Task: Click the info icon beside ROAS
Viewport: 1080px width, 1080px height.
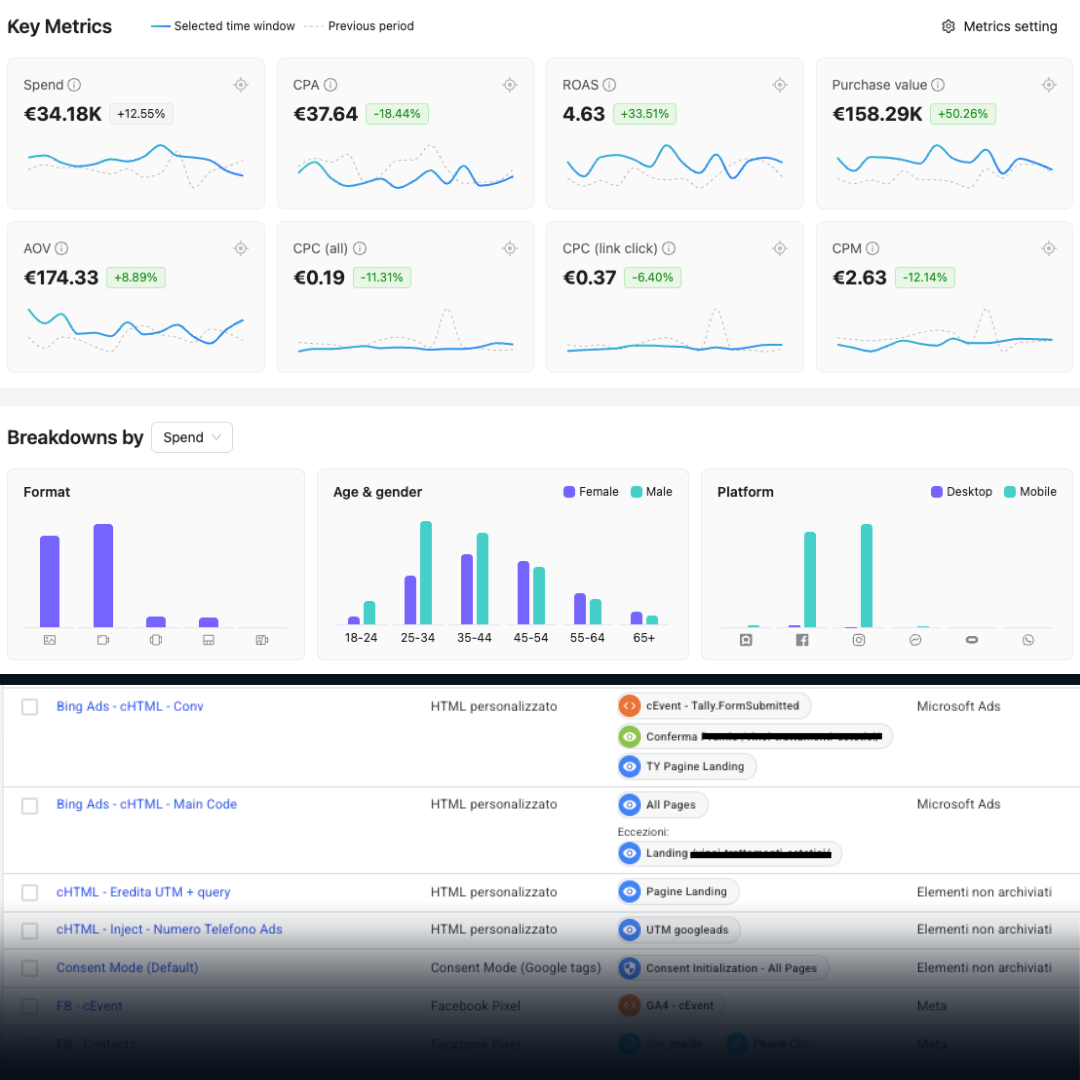Action: [609, 85]
